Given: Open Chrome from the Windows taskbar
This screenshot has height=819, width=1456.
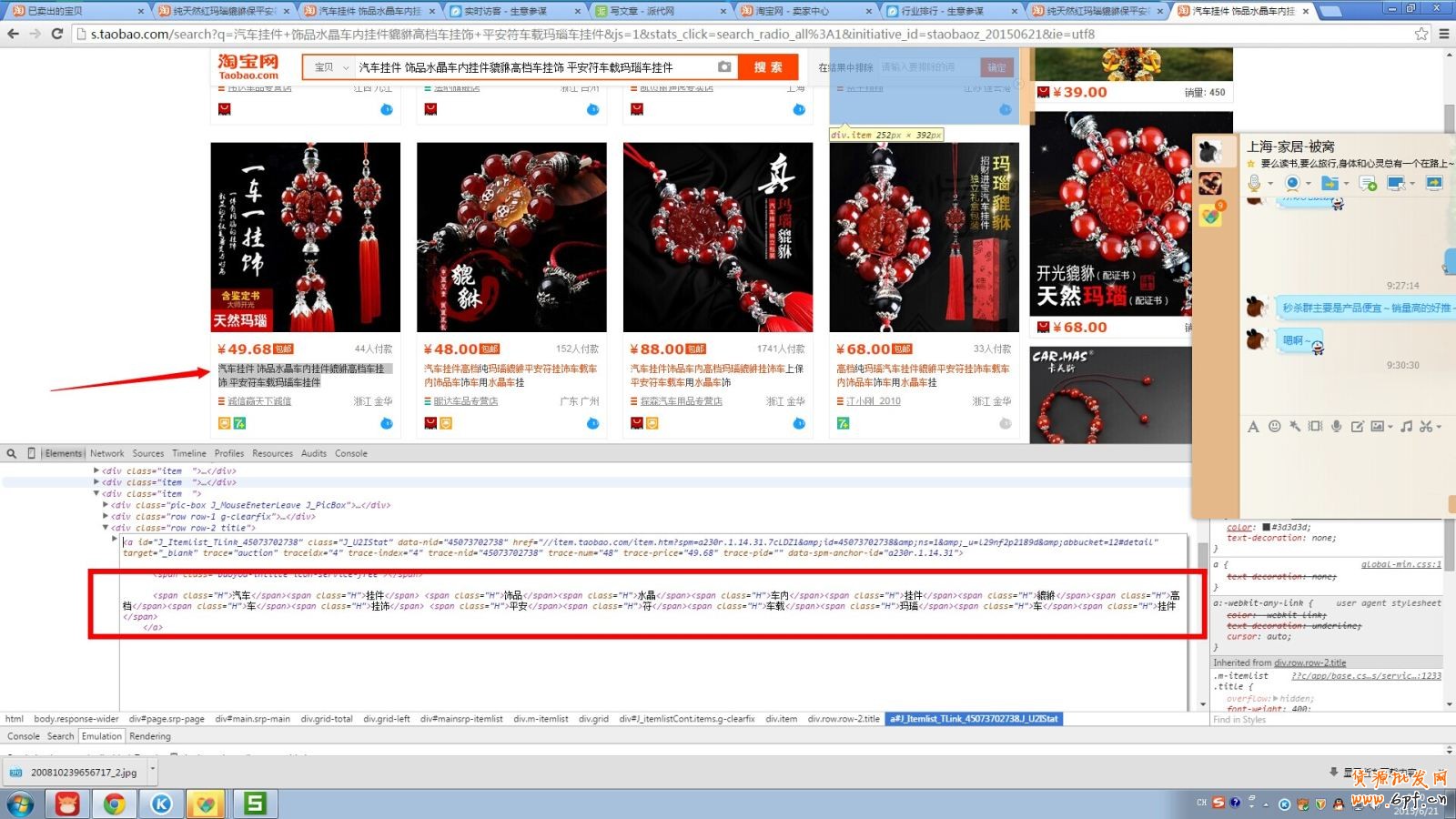Looking at the screenshot, I should (x=114, y=804).
